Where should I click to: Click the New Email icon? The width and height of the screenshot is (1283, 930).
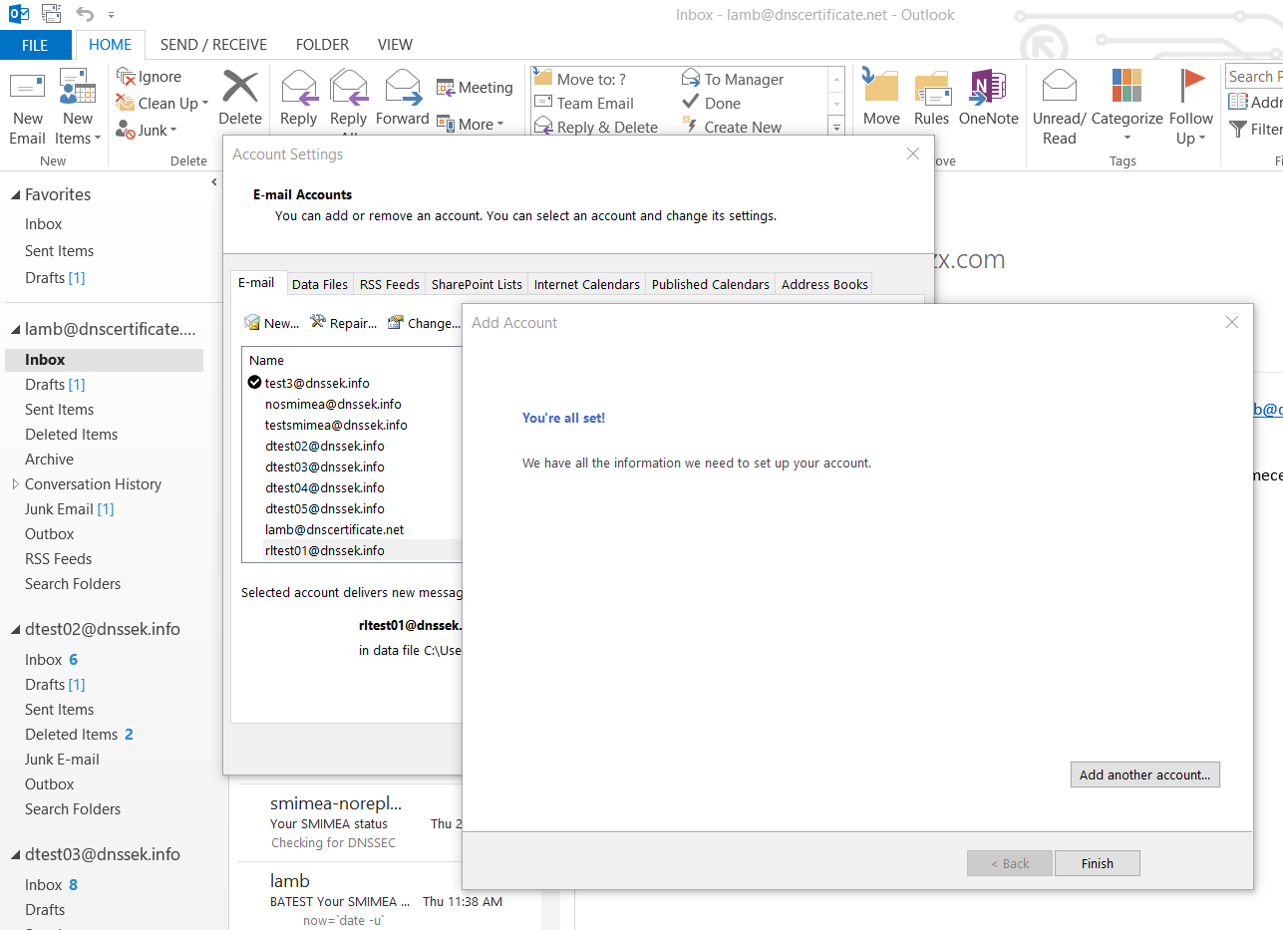coord(27,88)
